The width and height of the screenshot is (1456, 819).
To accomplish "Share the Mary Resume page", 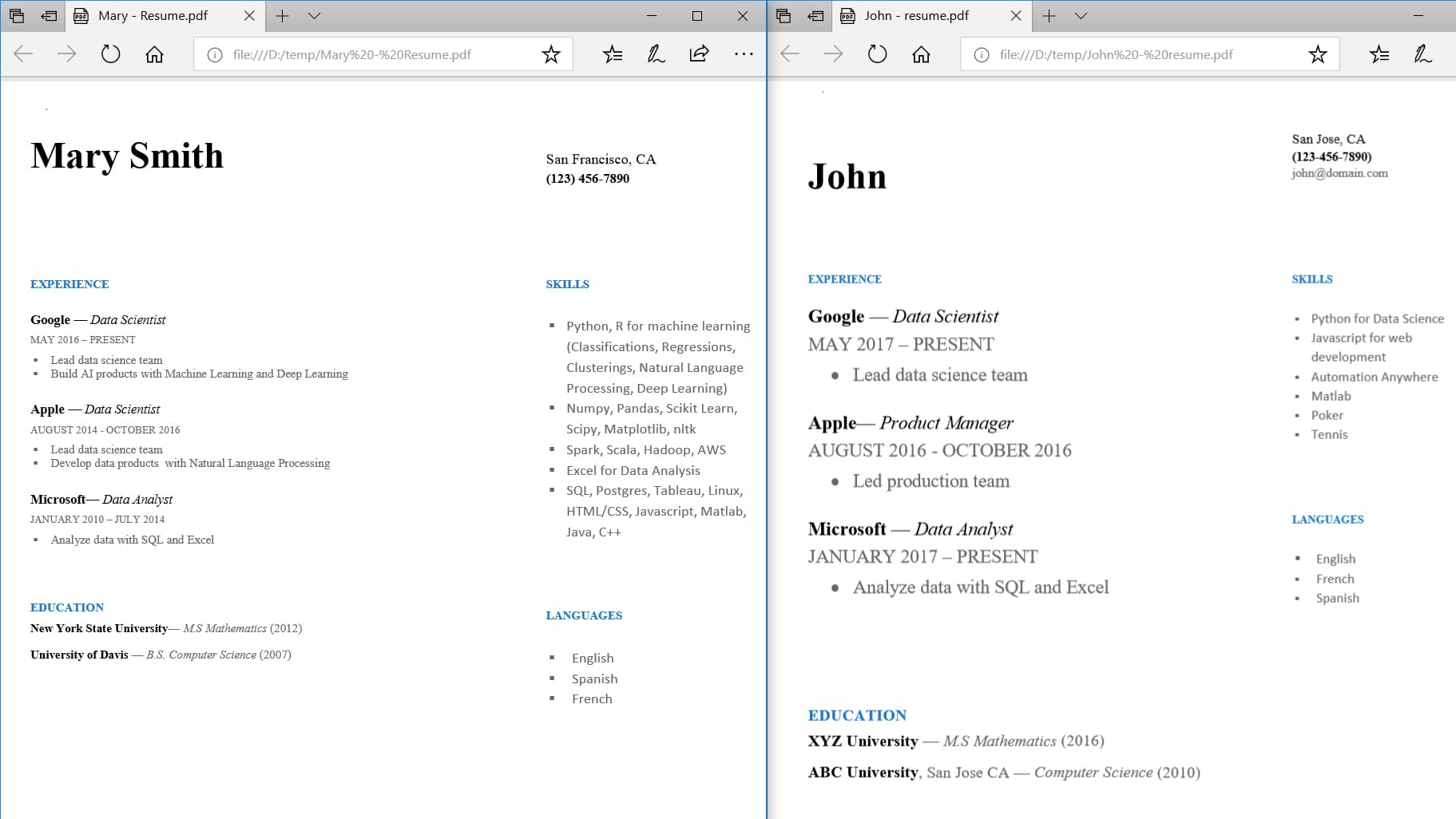I will coord(699,54).
